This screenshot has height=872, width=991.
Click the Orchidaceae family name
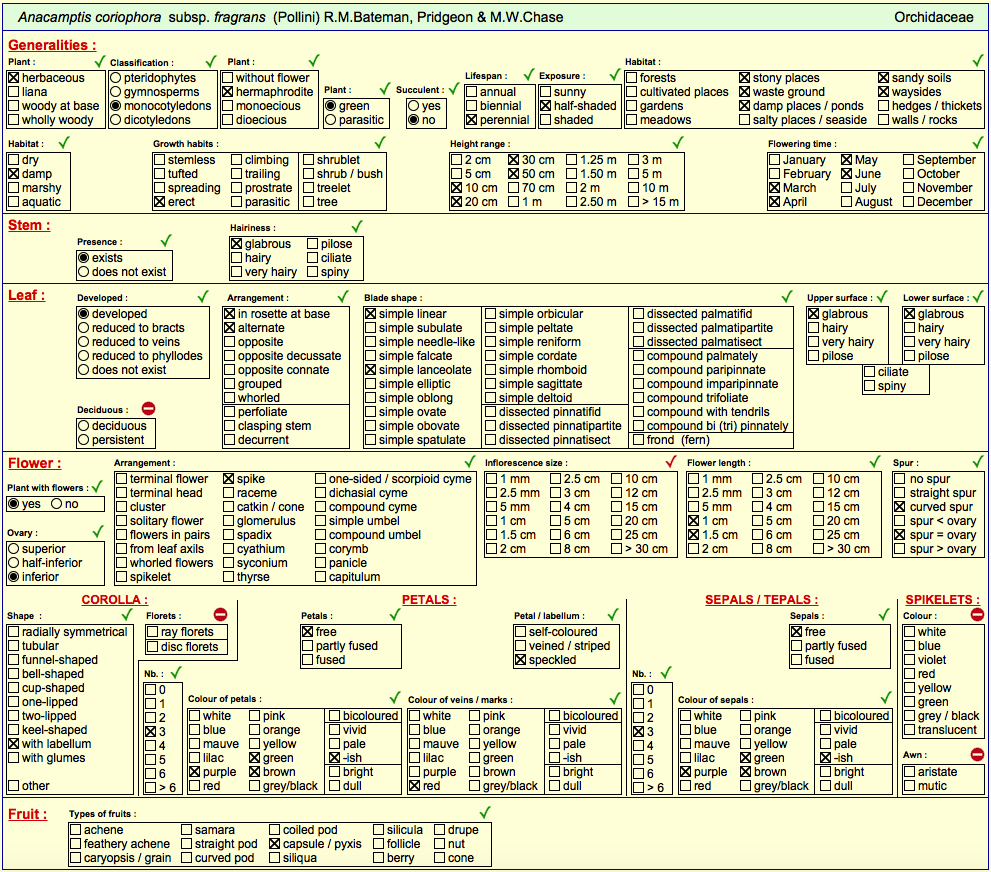(933, 17)
